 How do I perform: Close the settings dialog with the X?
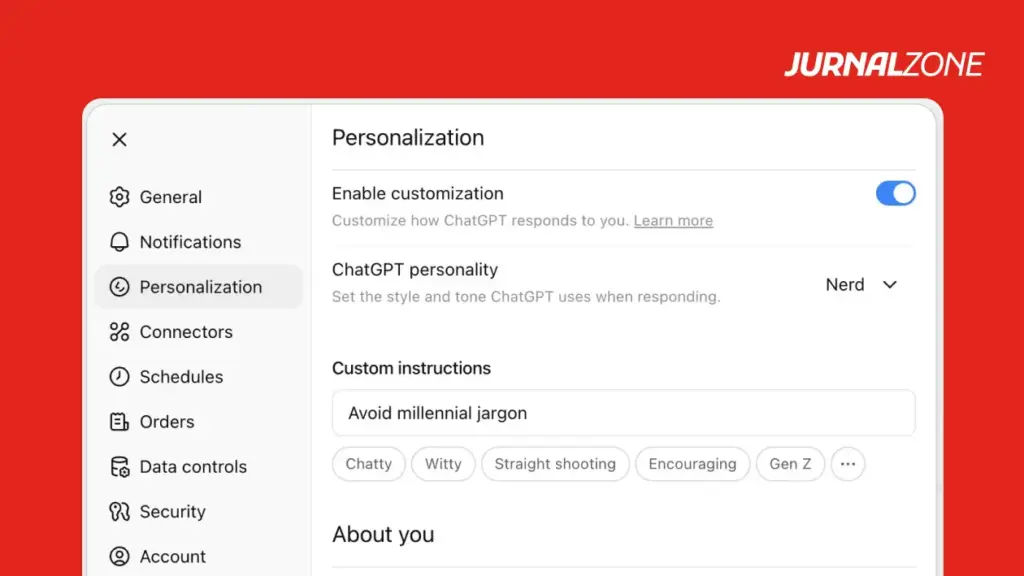click(x=120, y=140)
